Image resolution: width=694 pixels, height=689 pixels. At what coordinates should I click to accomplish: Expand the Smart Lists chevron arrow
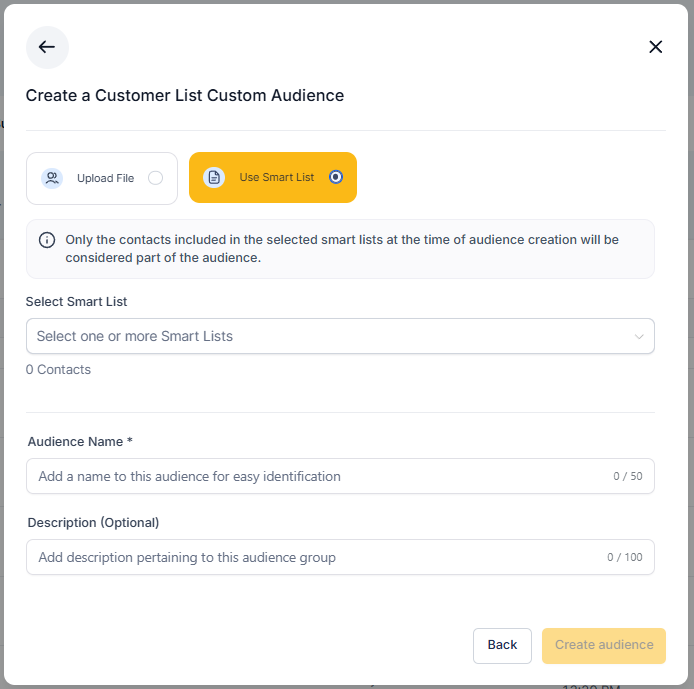click(640, 337)
